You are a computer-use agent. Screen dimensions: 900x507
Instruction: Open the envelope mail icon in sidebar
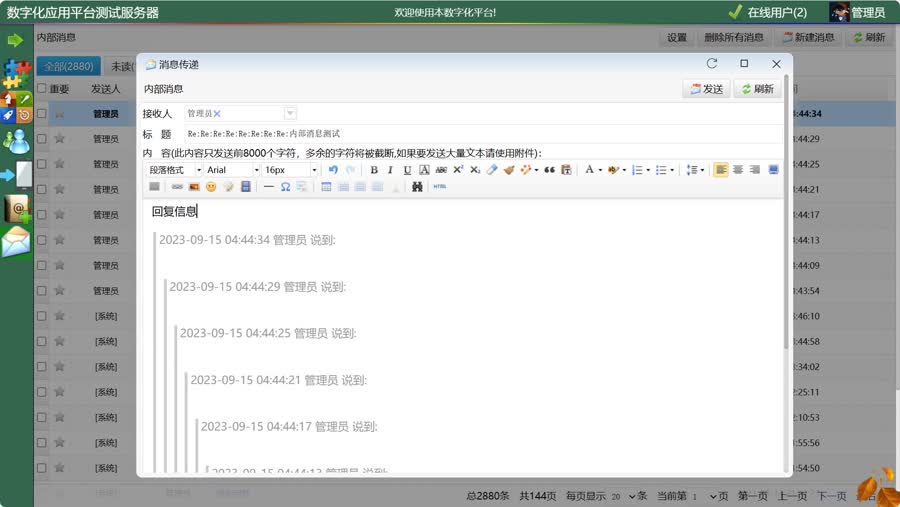pyautogui.click(x=16, y=242)
